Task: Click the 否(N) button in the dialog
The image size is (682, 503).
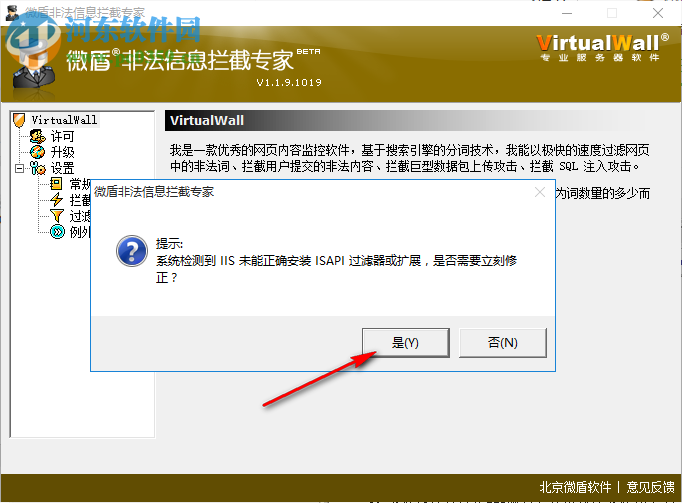Action: (502, 343)
